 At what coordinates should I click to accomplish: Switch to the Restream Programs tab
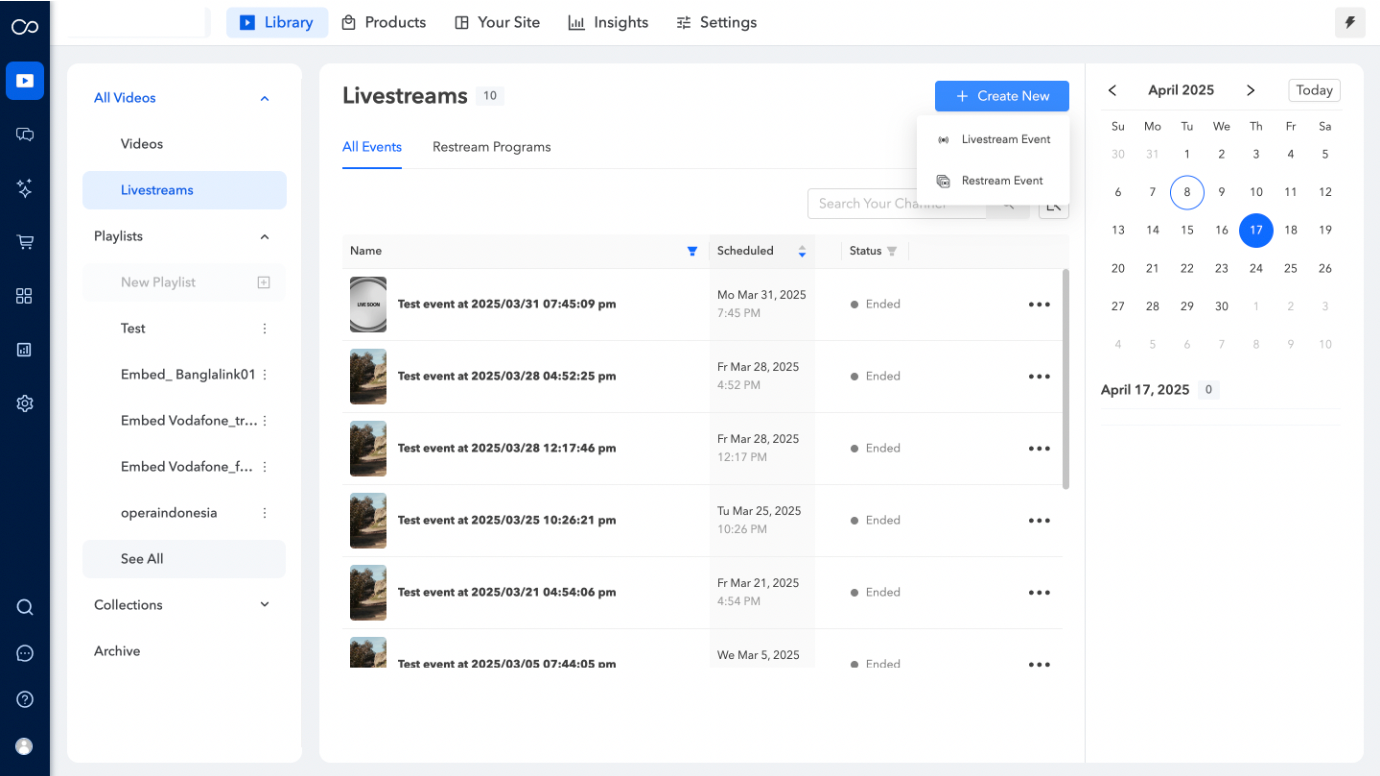491,146
